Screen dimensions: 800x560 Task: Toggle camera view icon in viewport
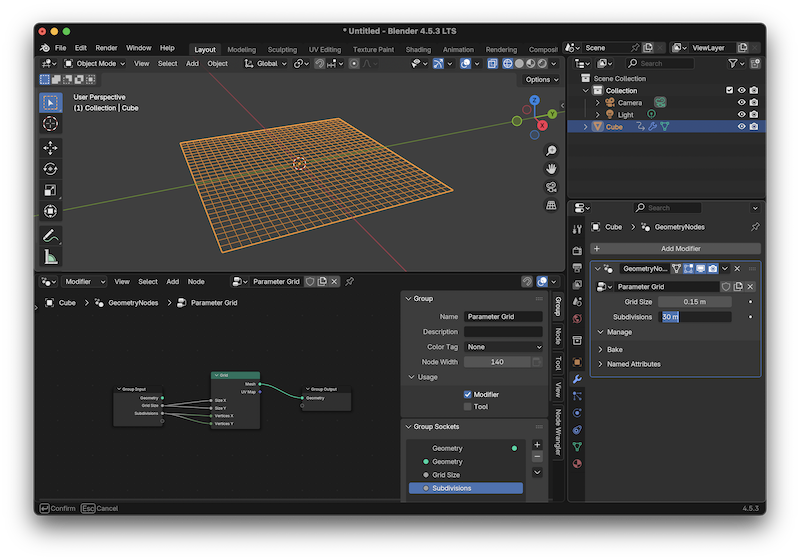pos(551,187)
